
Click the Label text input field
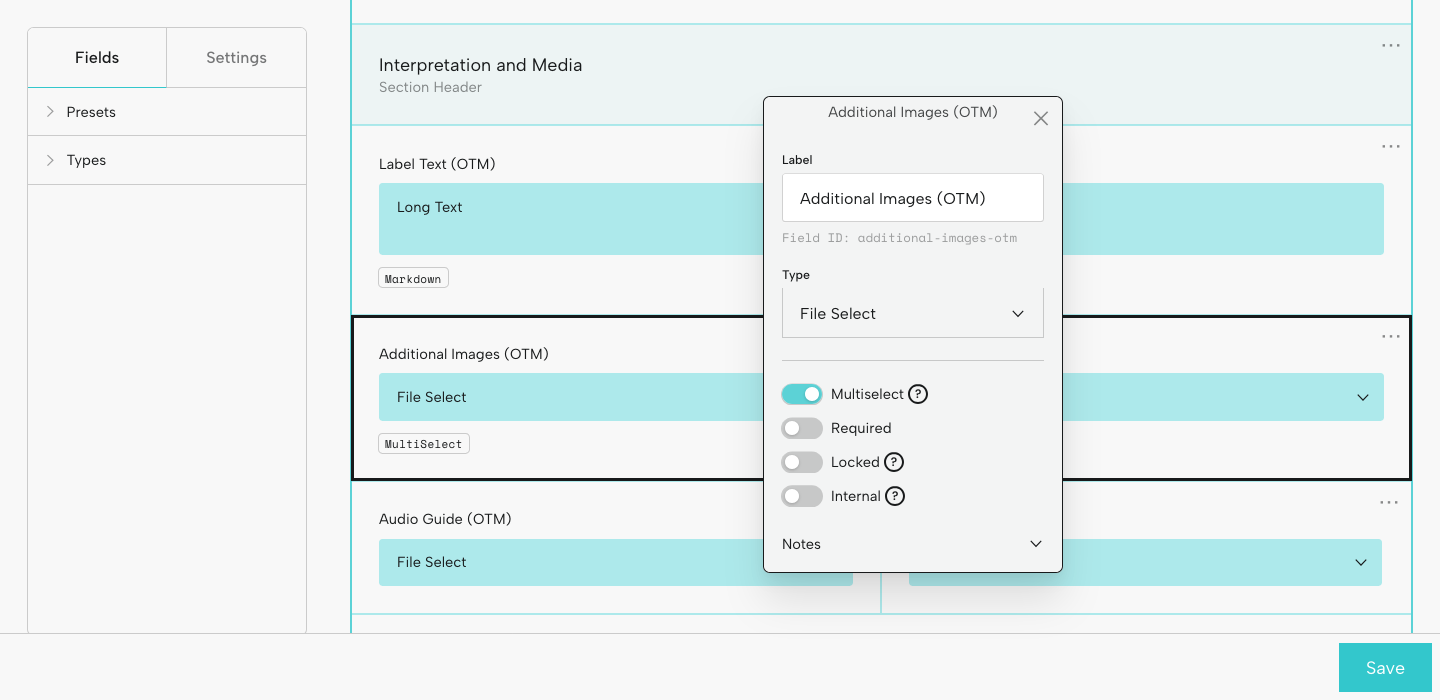pyautogui.click(x=912, y=198)
